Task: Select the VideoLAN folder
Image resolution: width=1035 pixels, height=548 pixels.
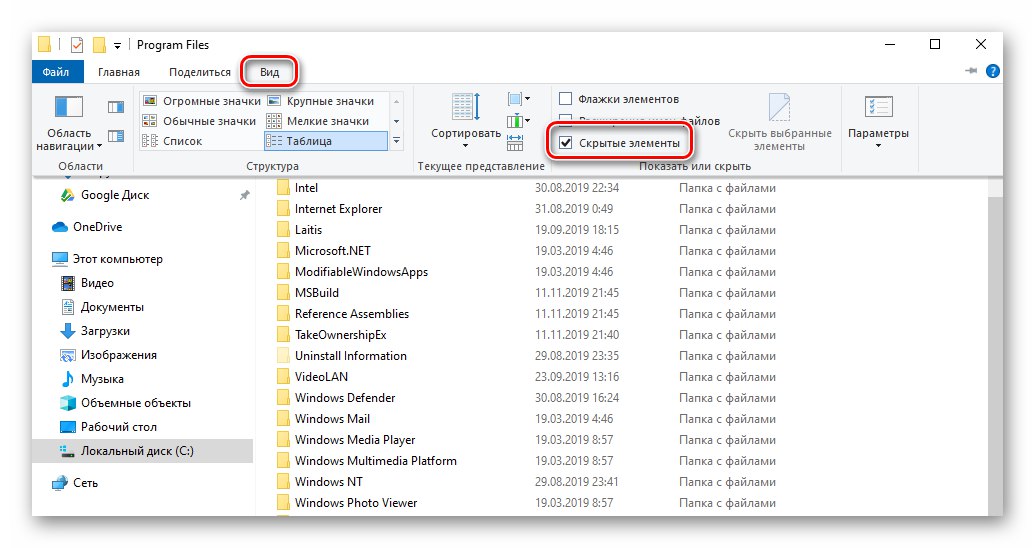Action: pyautogui.click(x=321, y=377)
